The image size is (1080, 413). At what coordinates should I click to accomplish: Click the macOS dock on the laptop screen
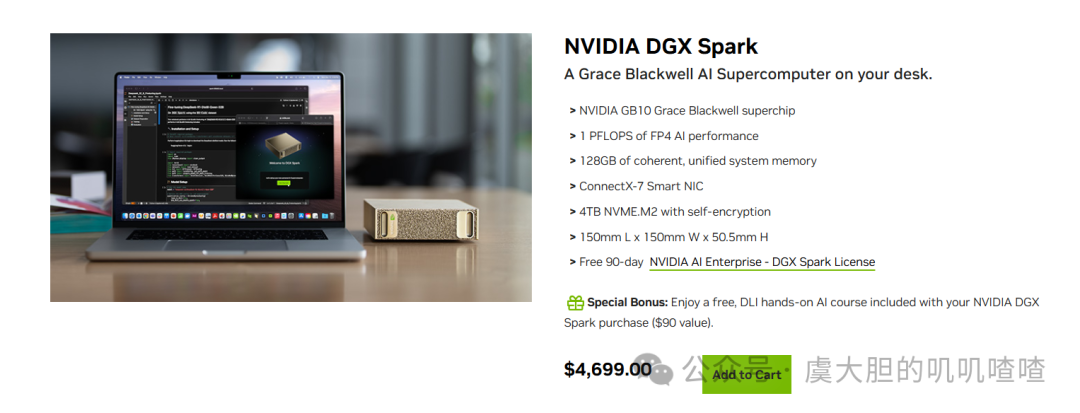pyautogui.click(x=230, y=216)
